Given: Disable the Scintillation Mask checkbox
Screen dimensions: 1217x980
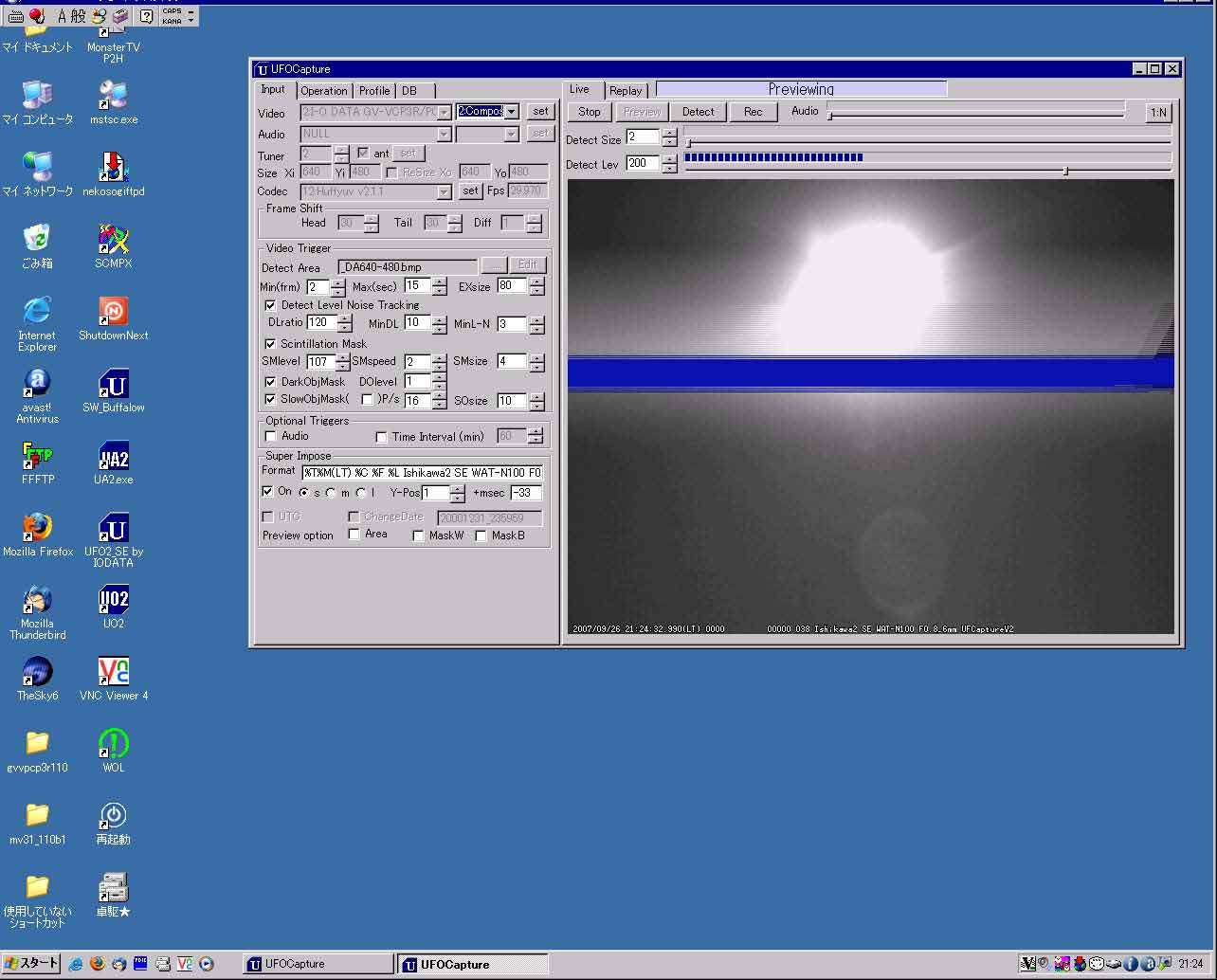Looking at the screenshot, I should click(x=270, y=344).
